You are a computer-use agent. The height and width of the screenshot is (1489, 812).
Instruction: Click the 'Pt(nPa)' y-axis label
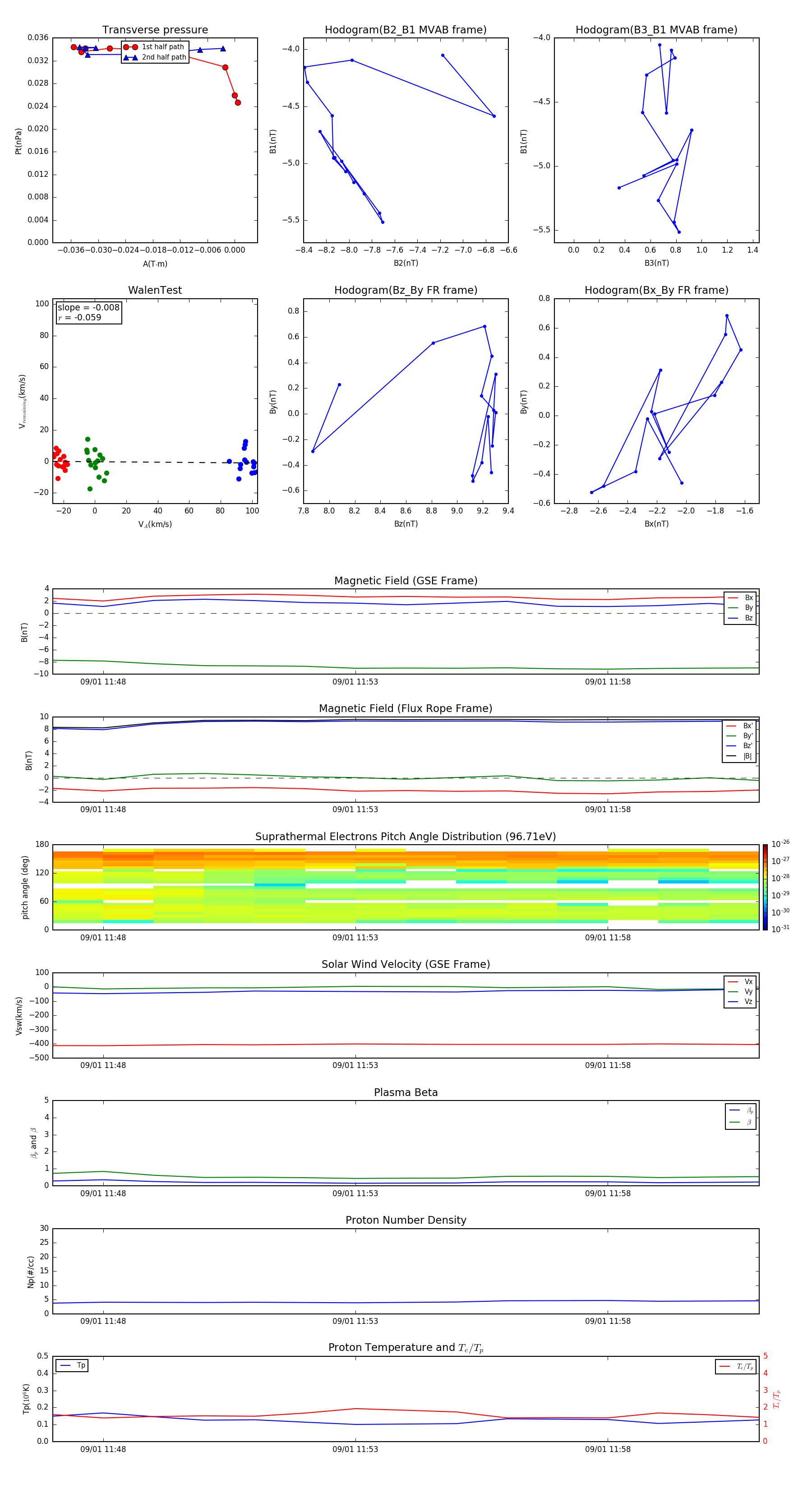pos(18,141)
